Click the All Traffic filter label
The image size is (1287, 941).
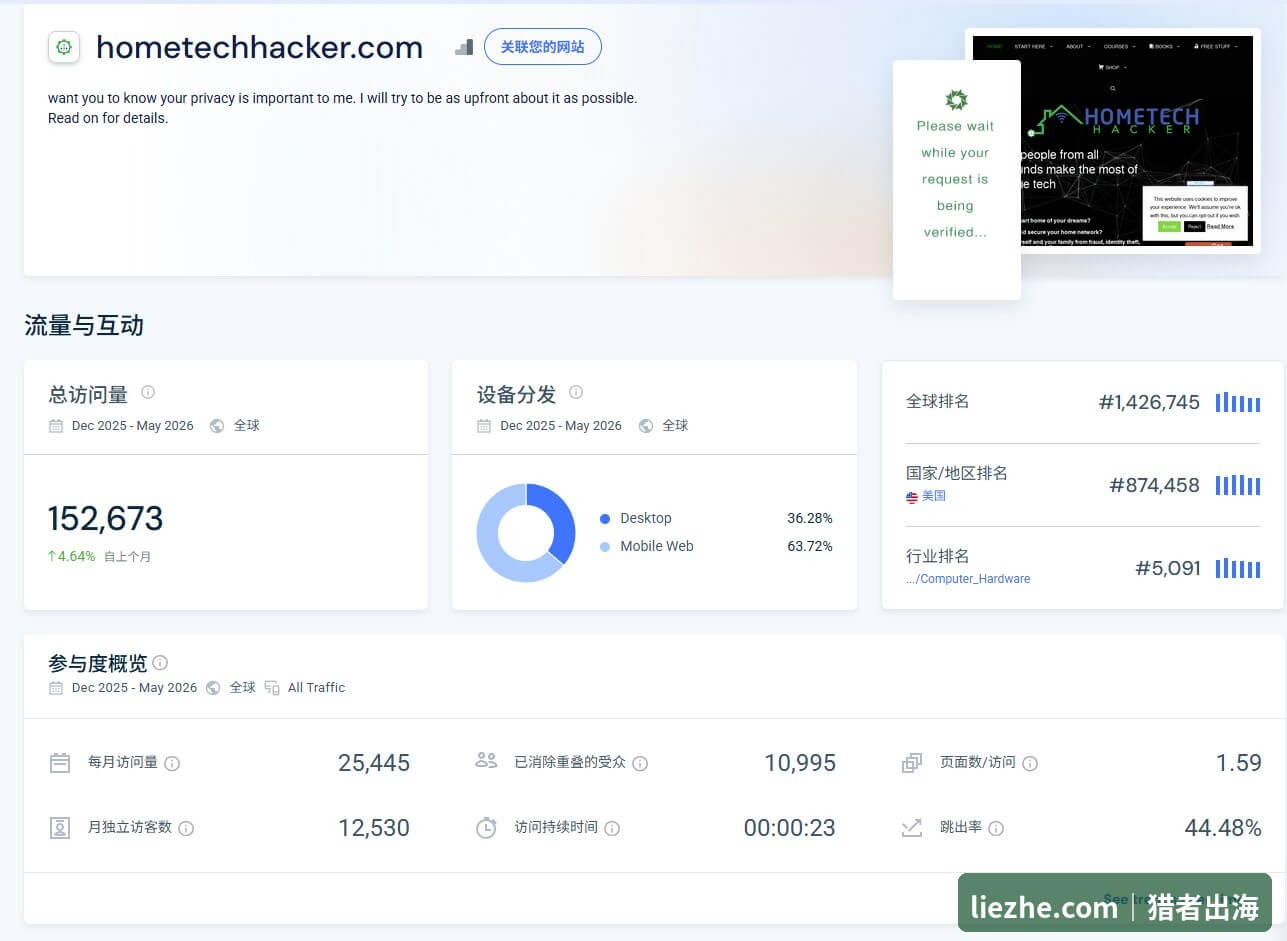click(x=316, y=688)
